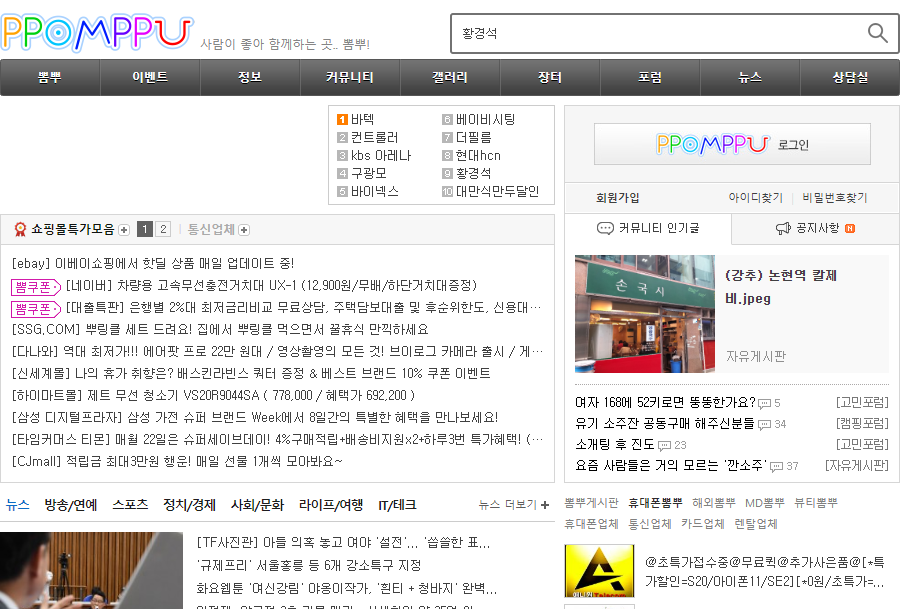Click the PPOMPPU 로그인 button

click(x=732, y=144)
